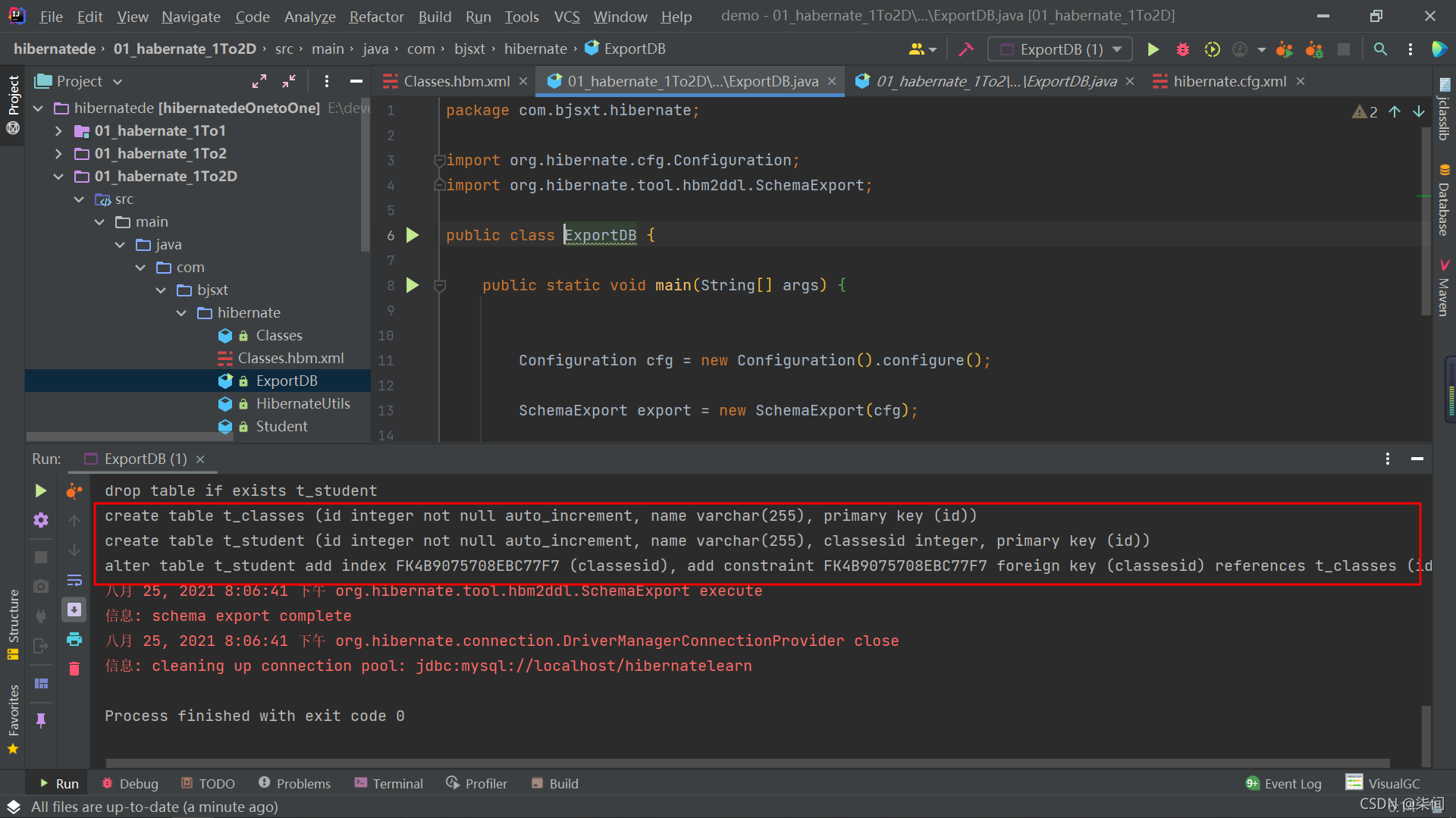This screenshot has height=818, width=1456.
Task: Click the stop square in the Run panel
Action: (x=41, y=557)
